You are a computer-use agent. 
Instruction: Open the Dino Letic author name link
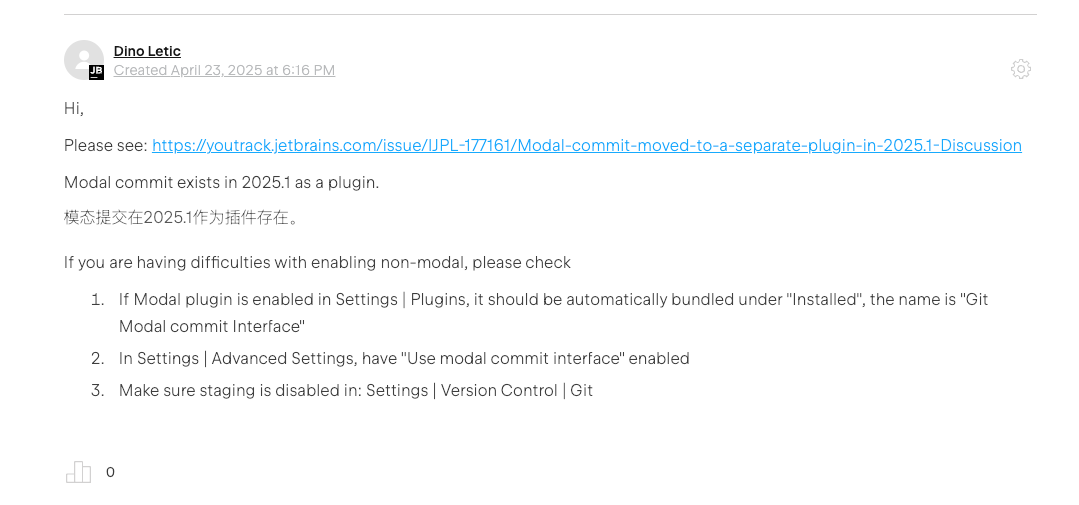click(147, 52)
